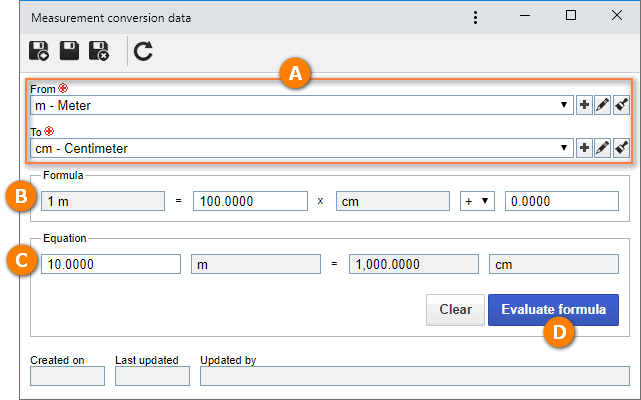Click the Refresh arrow icon

click(x=143, y=51)
